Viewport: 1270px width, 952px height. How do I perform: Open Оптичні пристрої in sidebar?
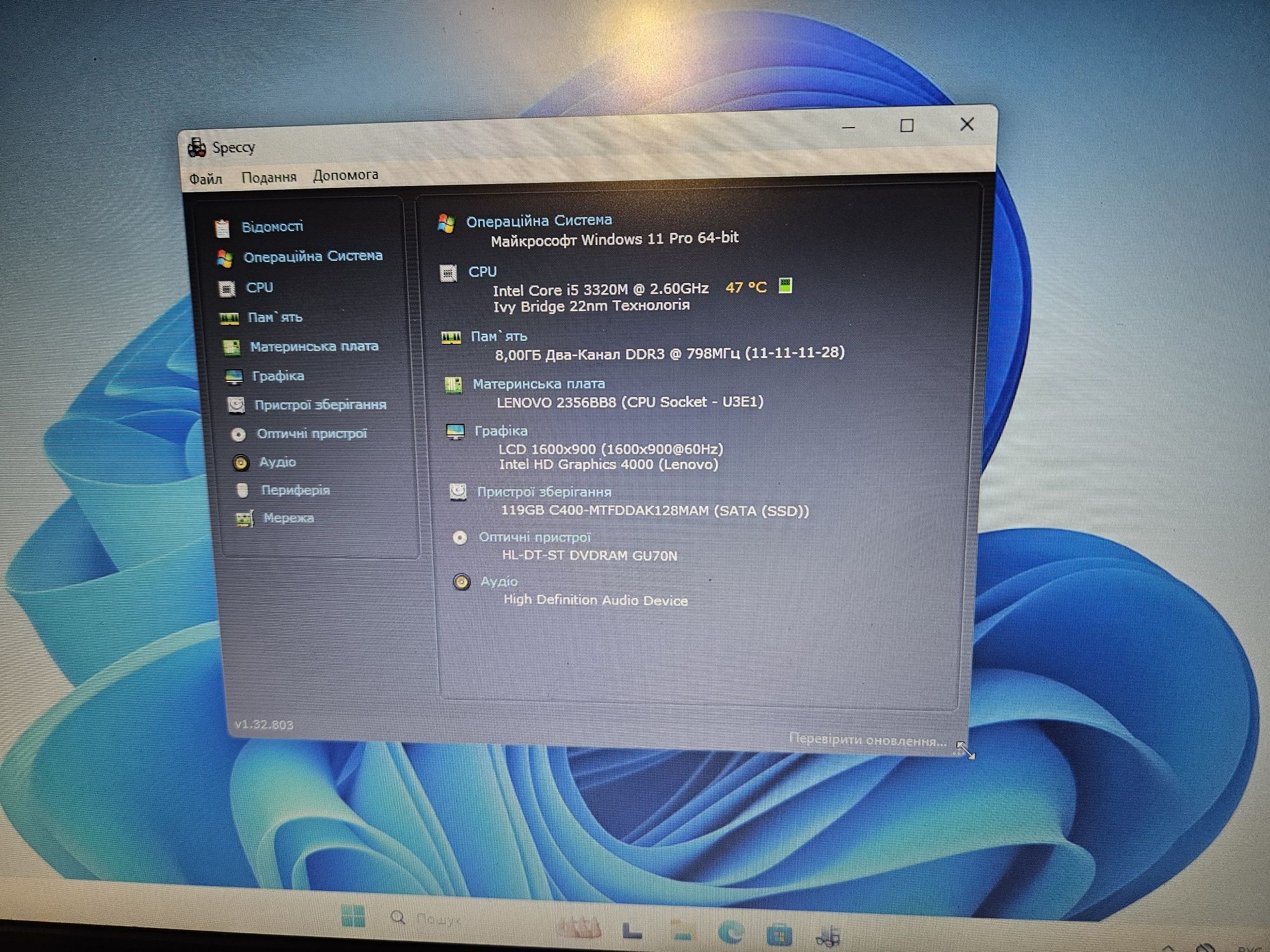pos(312,433)
